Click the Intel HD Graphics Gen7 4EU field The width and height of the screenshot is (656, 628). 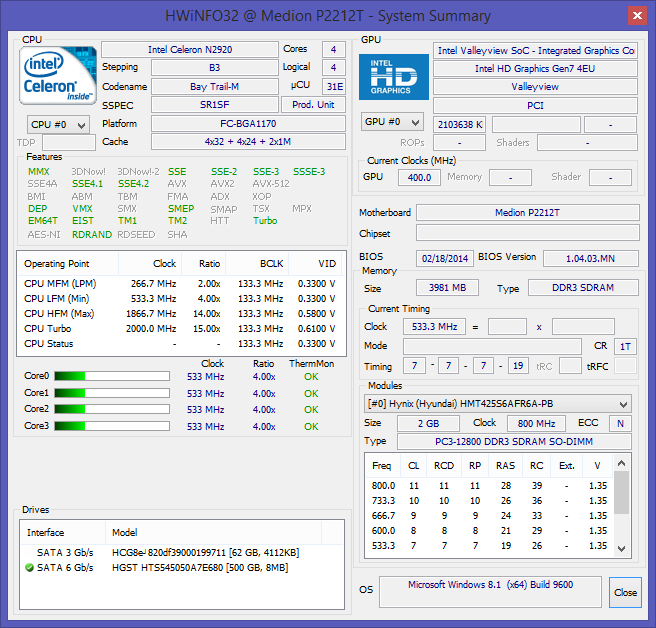[535, 69]
